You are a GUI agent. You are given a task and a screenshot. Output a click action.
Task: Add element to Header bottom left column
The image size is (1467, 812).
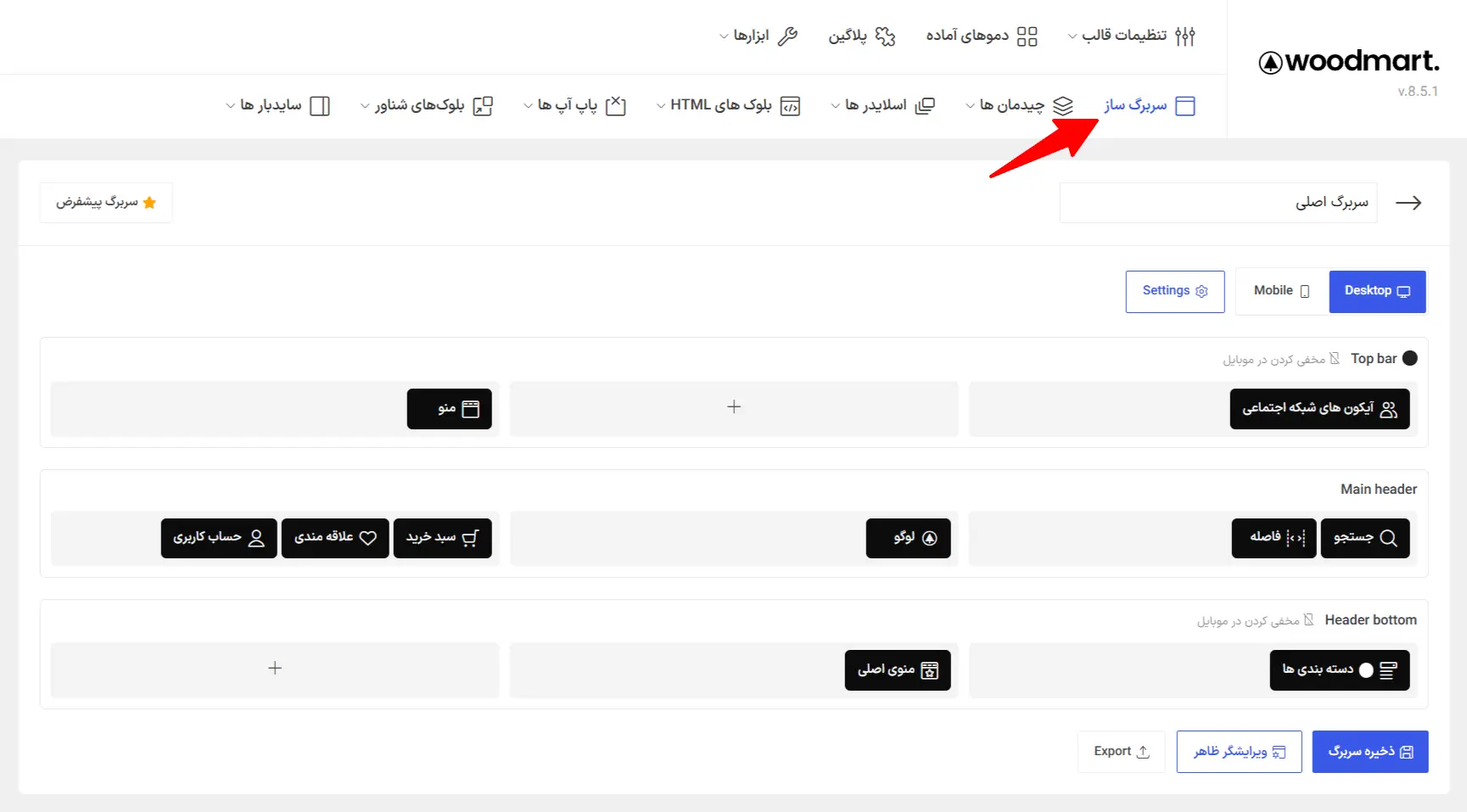[x=275, y=669]
